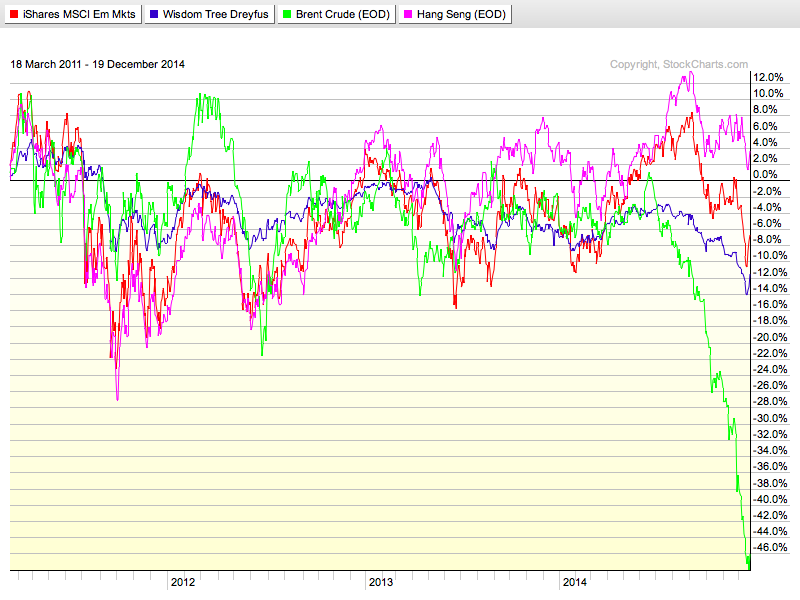The image size is (800, 600).
Task: Click the blue Wisdom Tree color swatch
Action: [154, 14]
